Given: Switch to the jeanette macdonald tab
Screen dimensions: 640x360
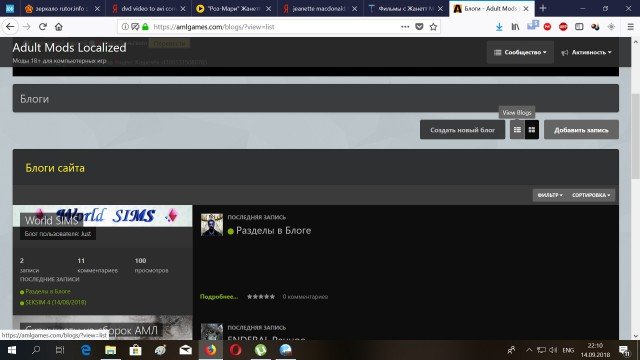Looking at the screenshot, I should coord(320,9).
